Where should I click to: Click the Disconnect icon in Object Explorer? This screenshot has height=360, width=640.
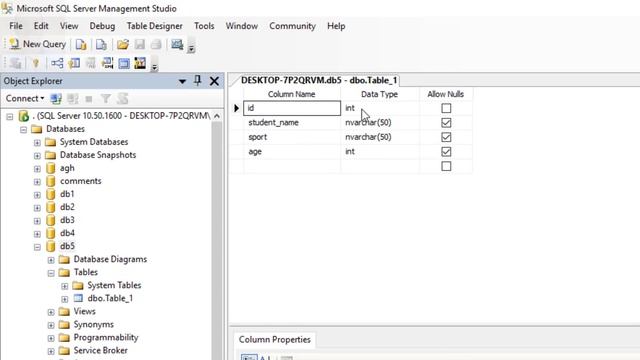(73, 98)
